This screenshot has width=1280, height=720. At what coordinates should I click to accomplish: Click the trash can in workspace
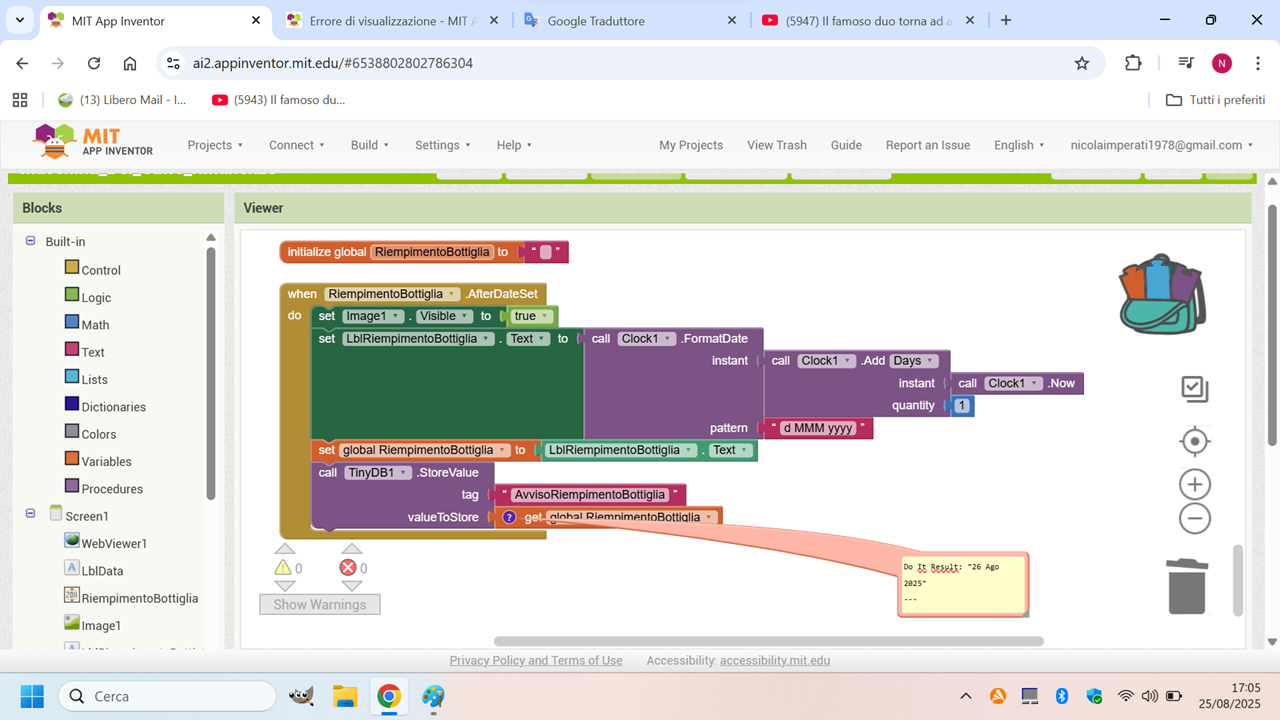1187,586
